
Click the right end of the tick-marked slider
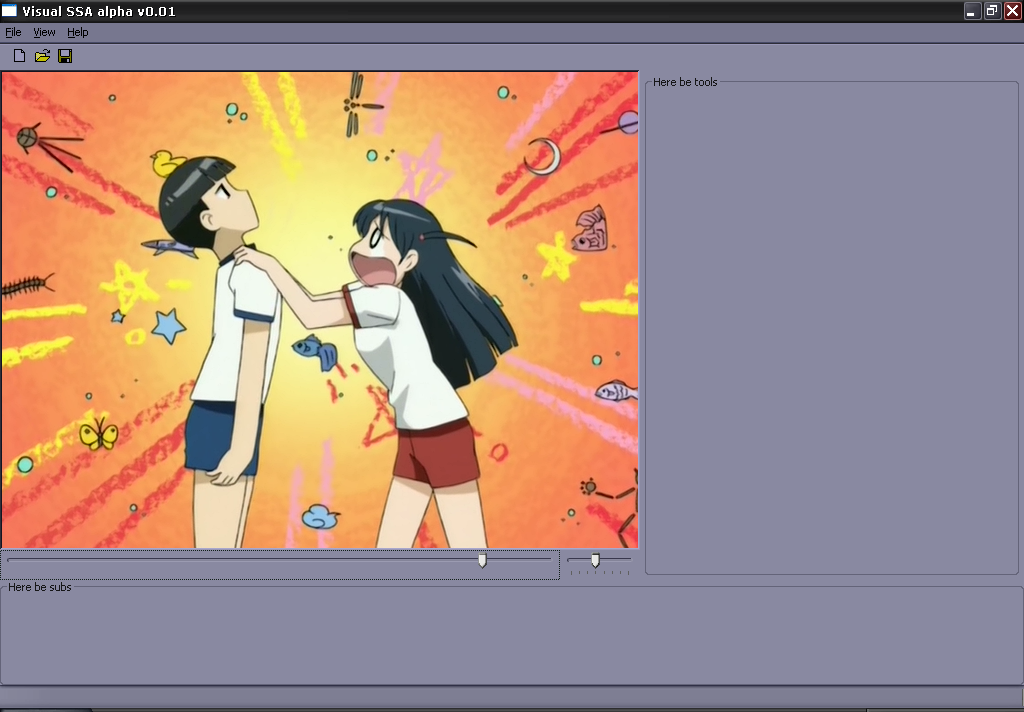[628, 561]
